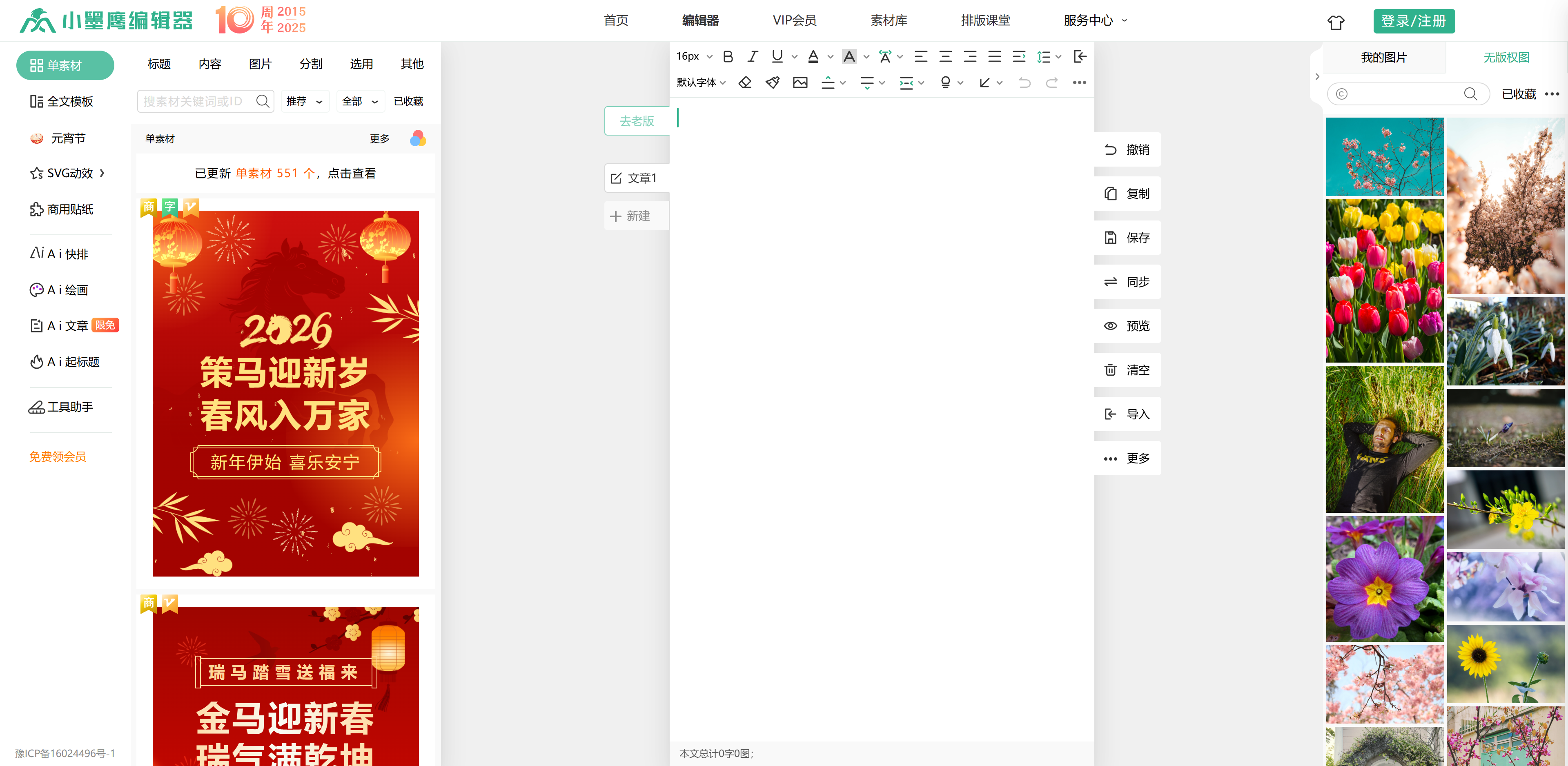Click the 免费领会员 link
This screenshot has height=766, width=1568.
(58, 456)
